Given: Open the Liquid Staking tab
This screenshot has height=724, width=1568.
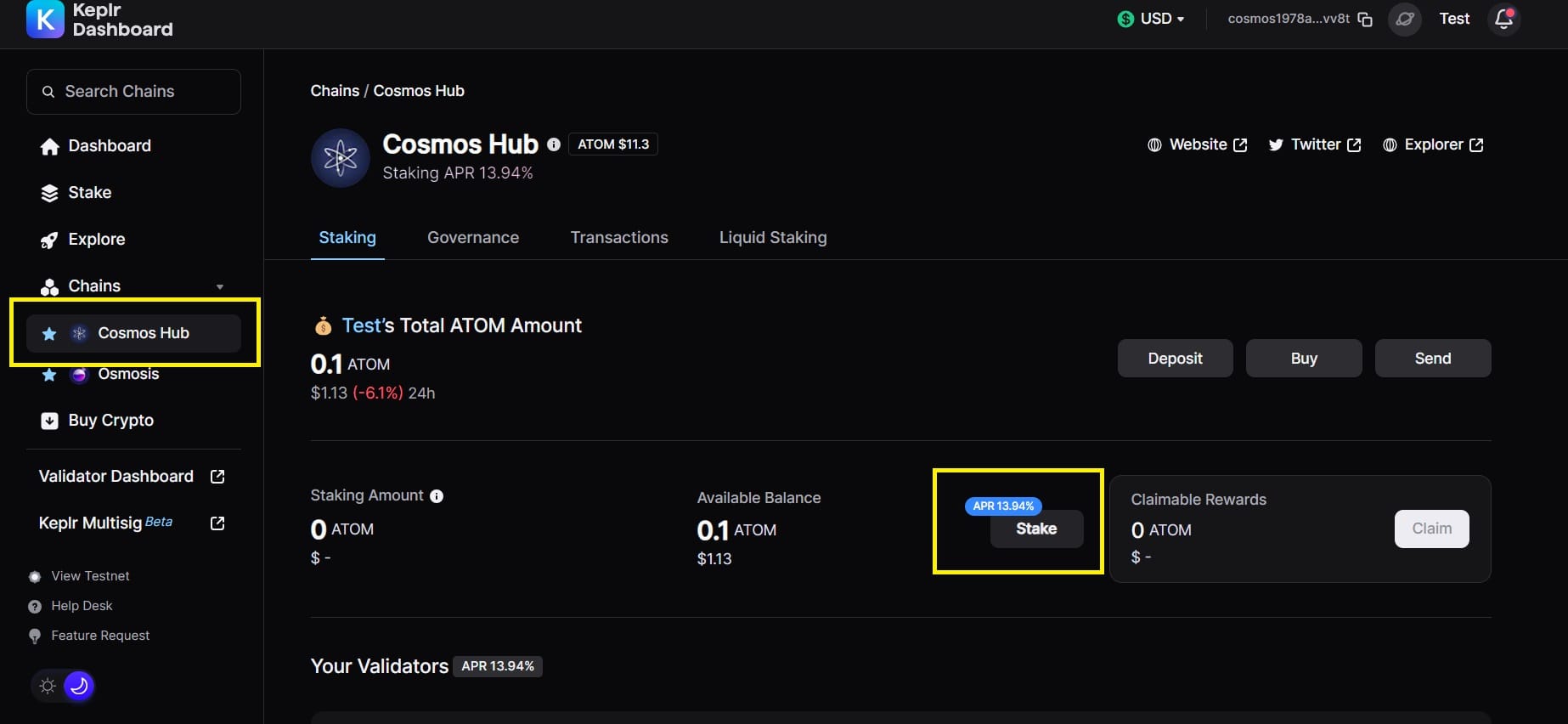Looking at the screenshot, I should point(773,238).
